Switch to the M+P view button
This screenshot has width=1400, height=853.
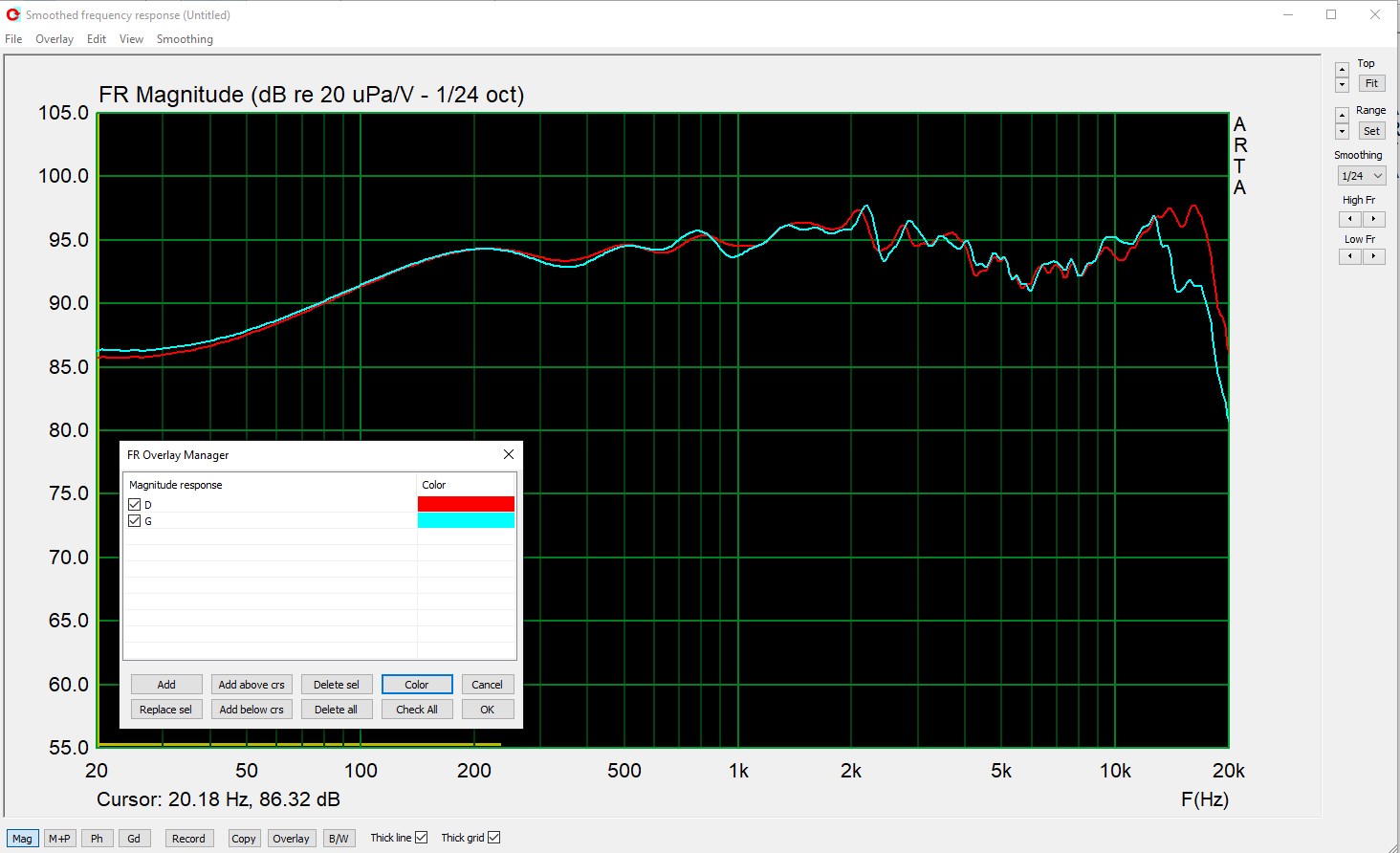pyautogui.click(x=59, y=839)
